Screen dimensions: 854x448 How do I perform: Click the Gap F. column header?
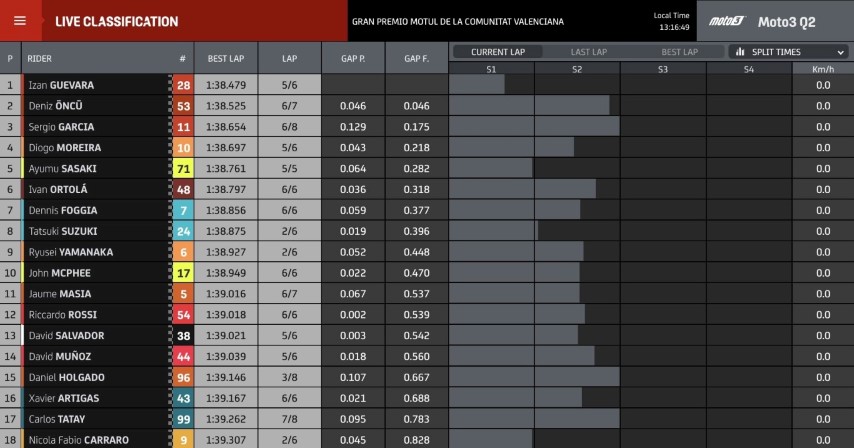pyautogui.click(x=417, y=59)
